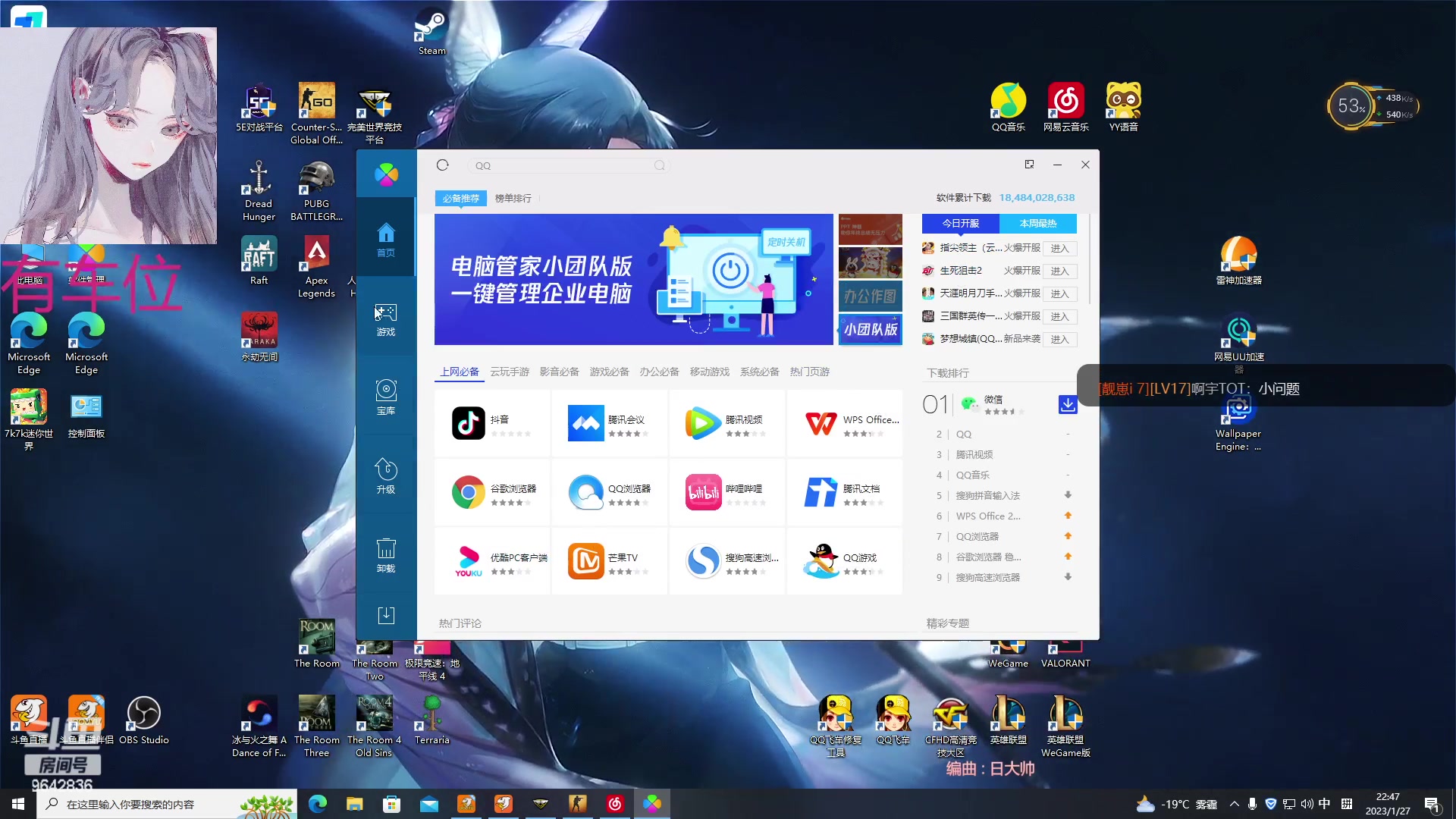Expand the system tray hidden icons chevron
1456x819 pixels.
point(1235,804)
